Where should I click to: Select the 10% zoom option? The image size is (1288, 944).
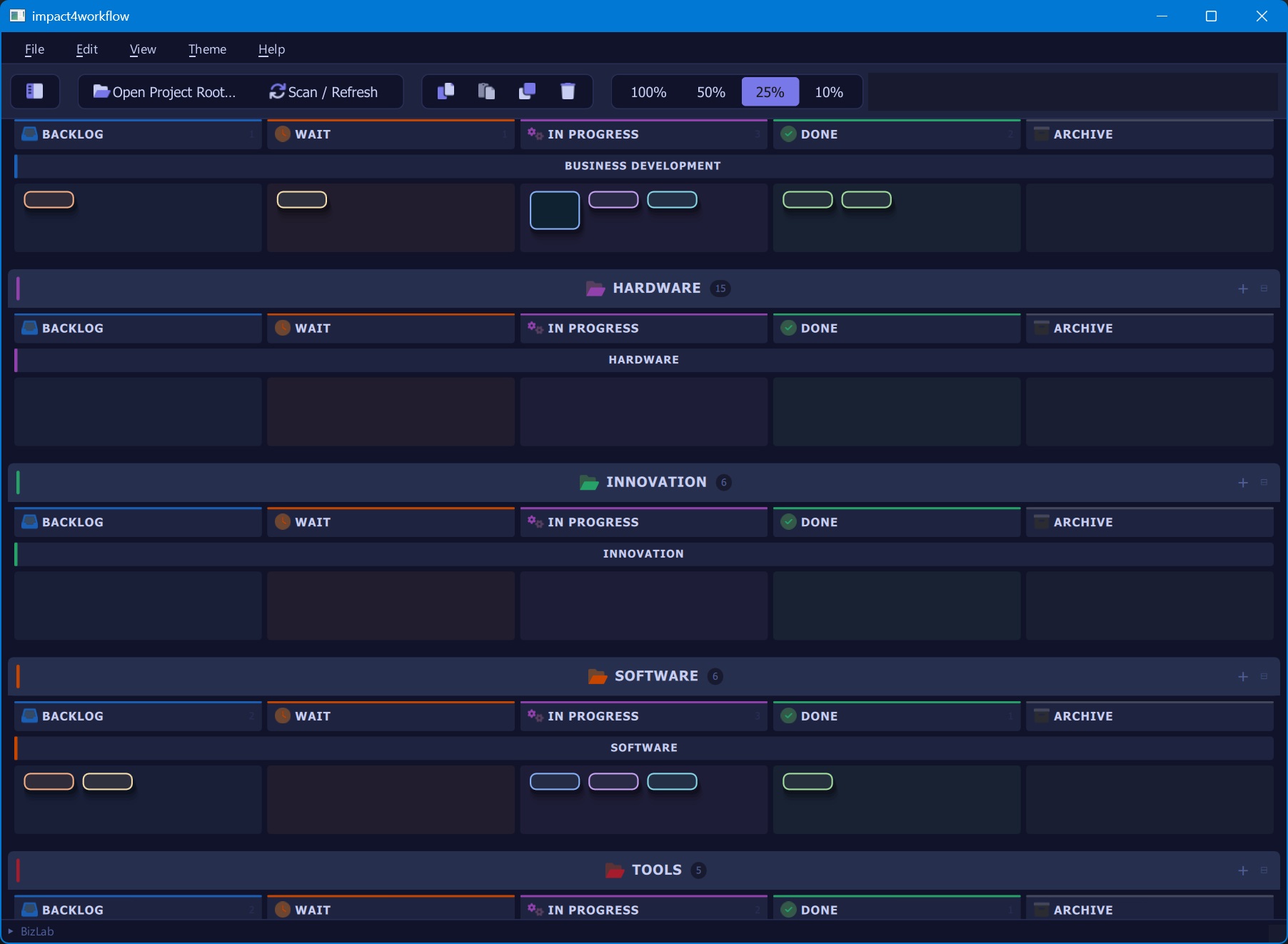[x=829, y=92]
